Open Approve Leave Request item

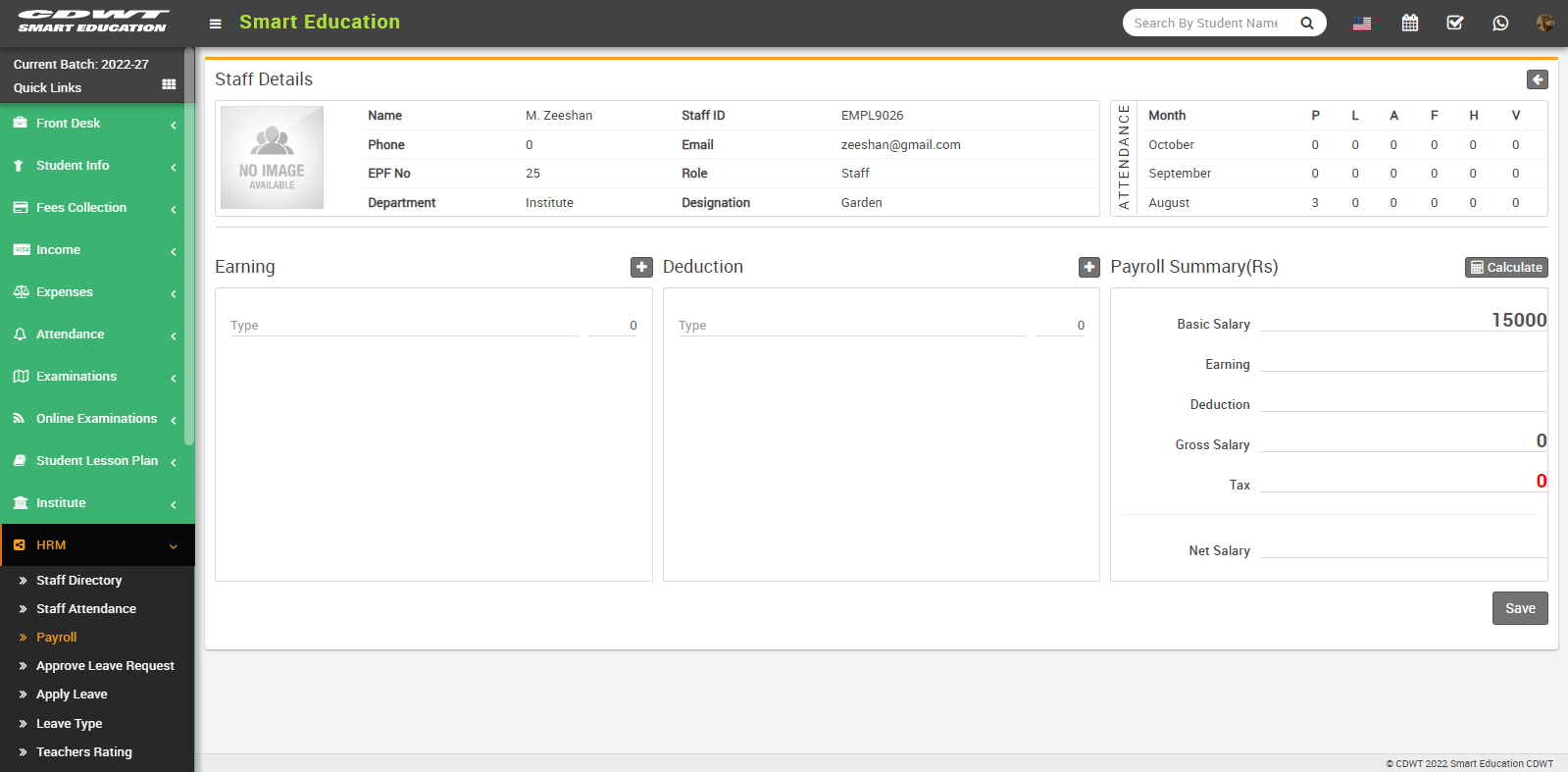pyautogui.click(x=105, y=666)
